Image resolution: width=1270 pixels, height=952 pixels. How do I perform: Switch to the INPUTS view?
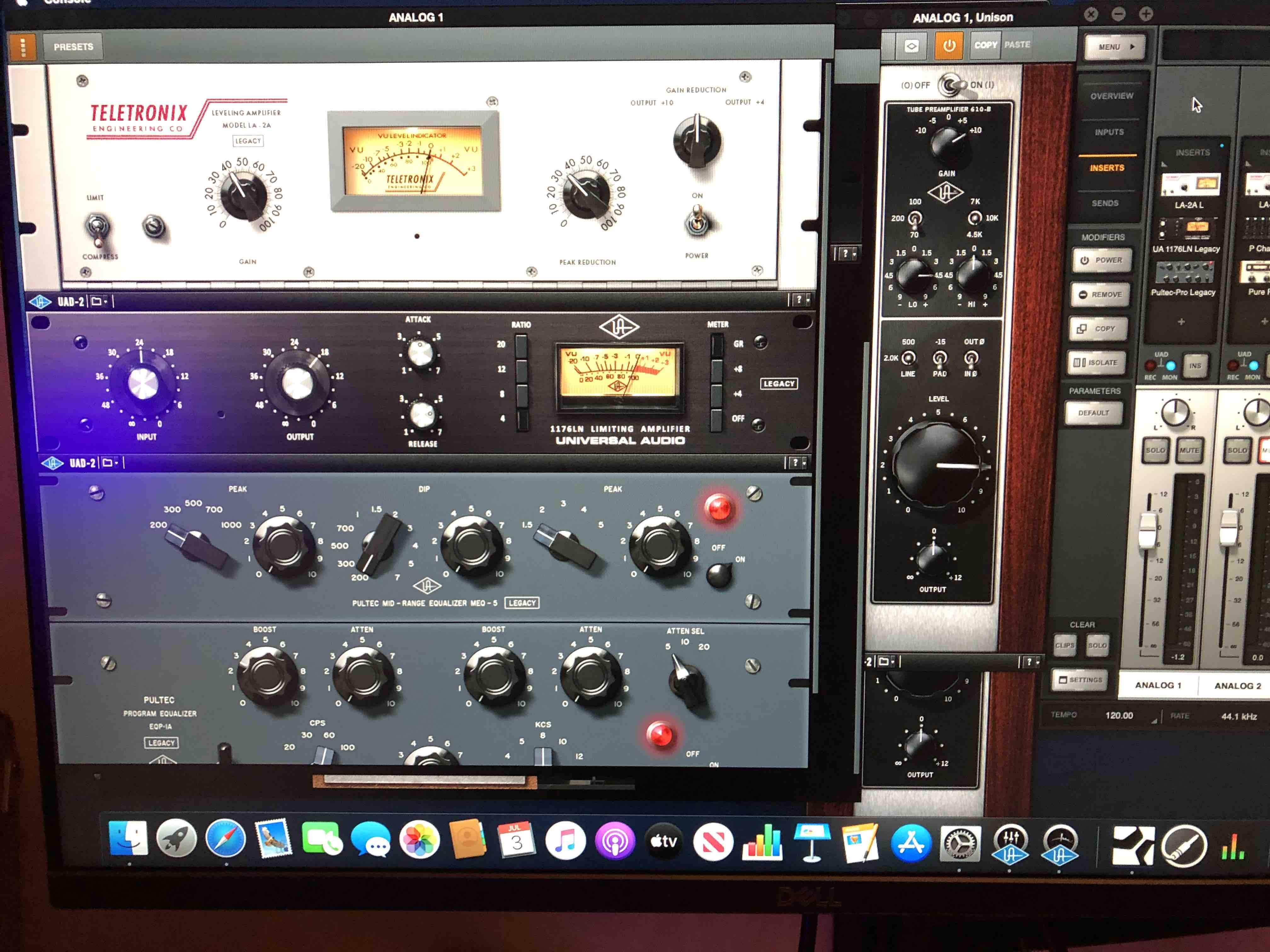pos(1109,132)
